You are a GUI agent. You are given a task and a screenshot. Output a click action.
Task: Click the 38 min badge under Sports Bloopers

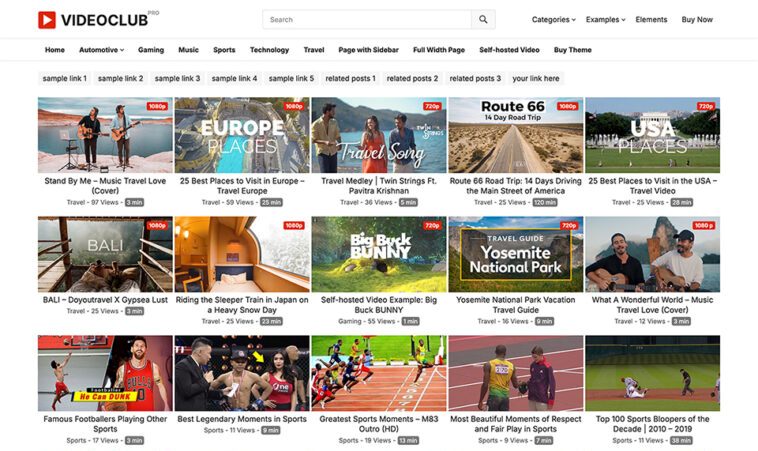[681, 440]
